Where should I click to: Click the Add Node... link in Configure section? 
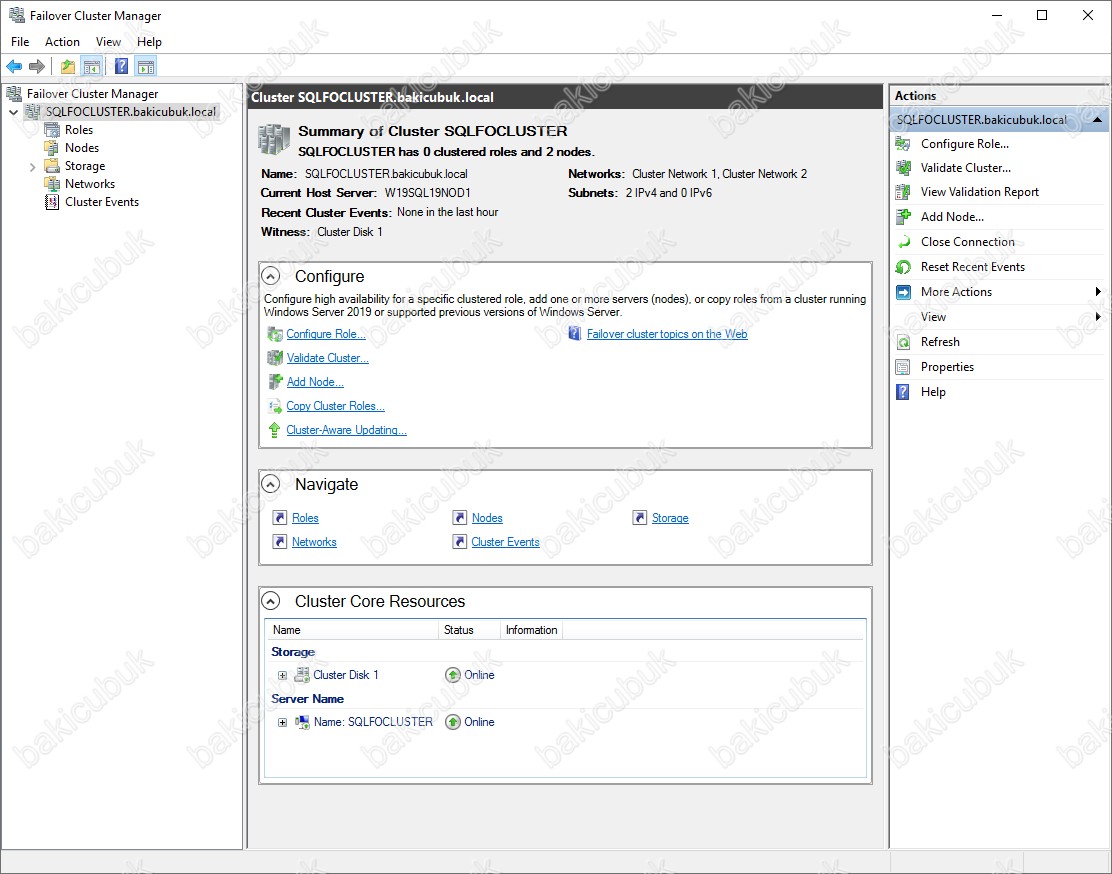tap(315, 382)
